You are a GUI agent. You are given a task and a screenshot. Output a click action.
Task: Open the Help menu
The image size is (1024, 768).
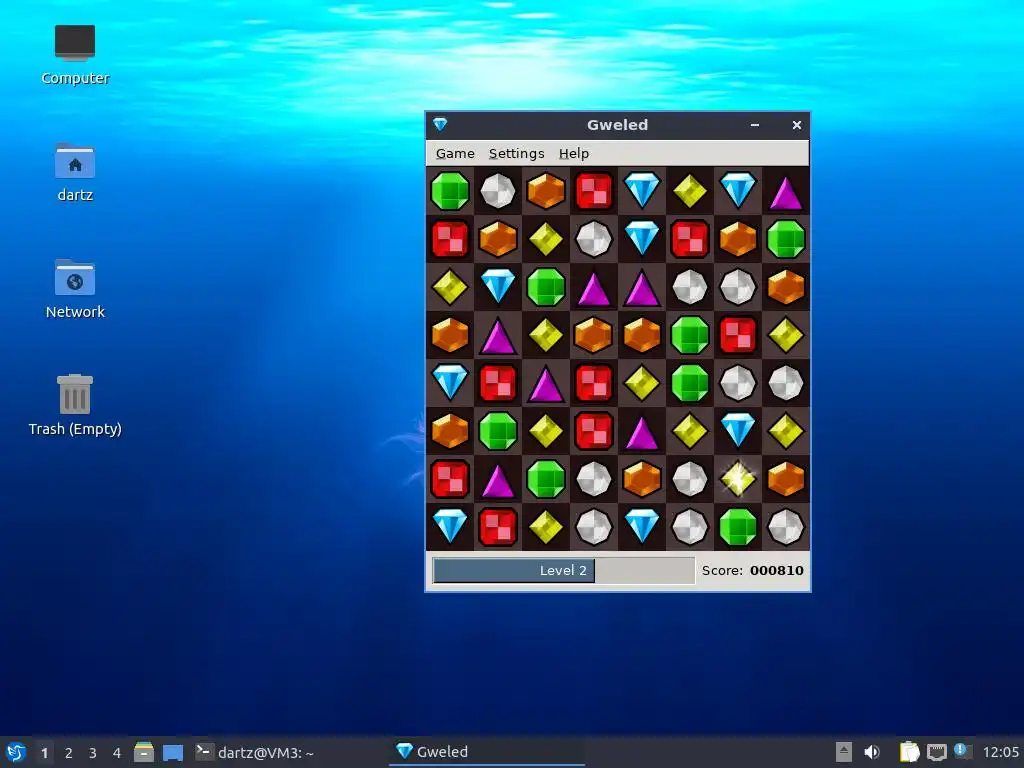pos(574,153)
